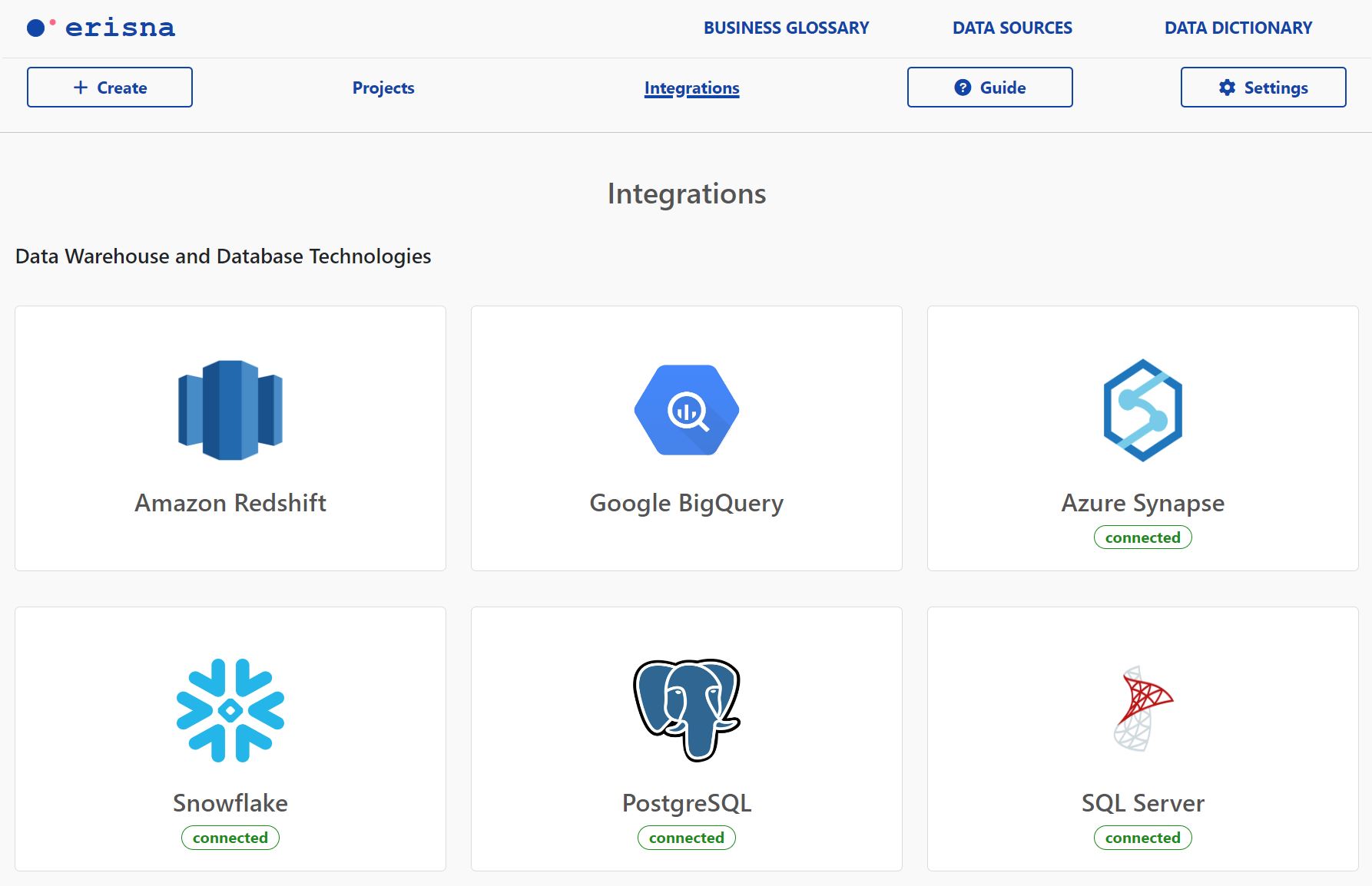Click the plus icon on Create

pos(81,88)
